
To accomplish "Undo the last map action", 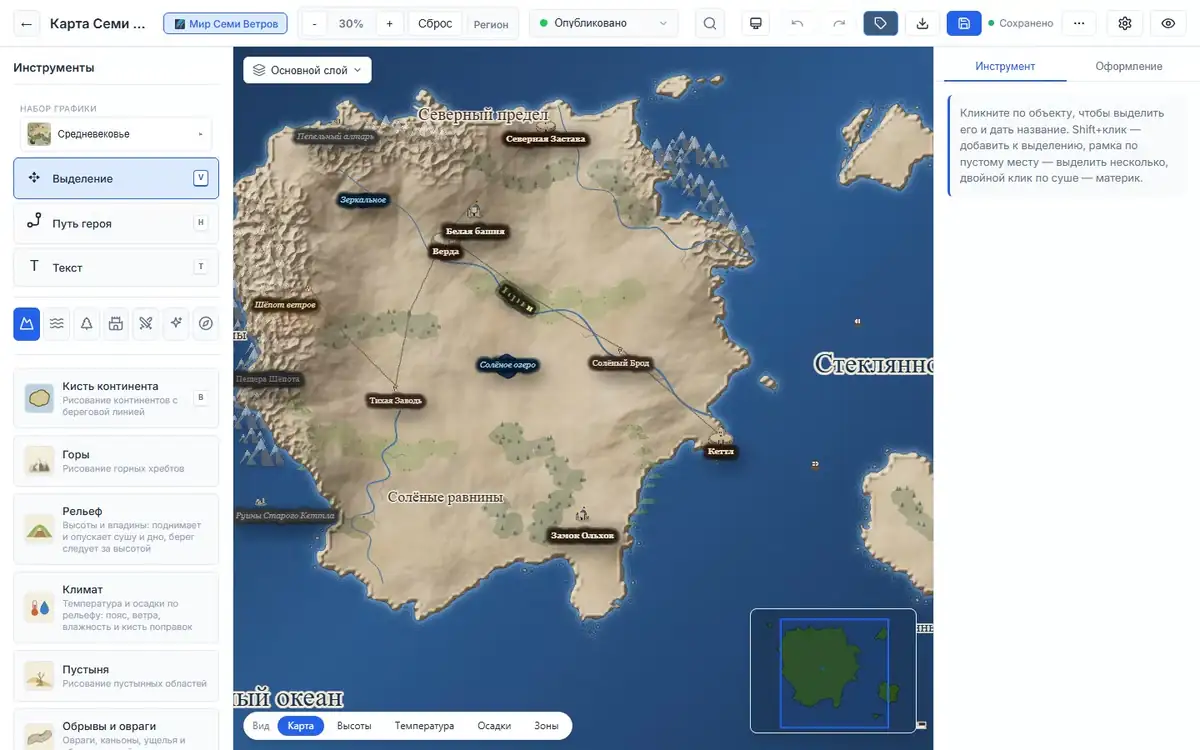I will coord(797,23).
